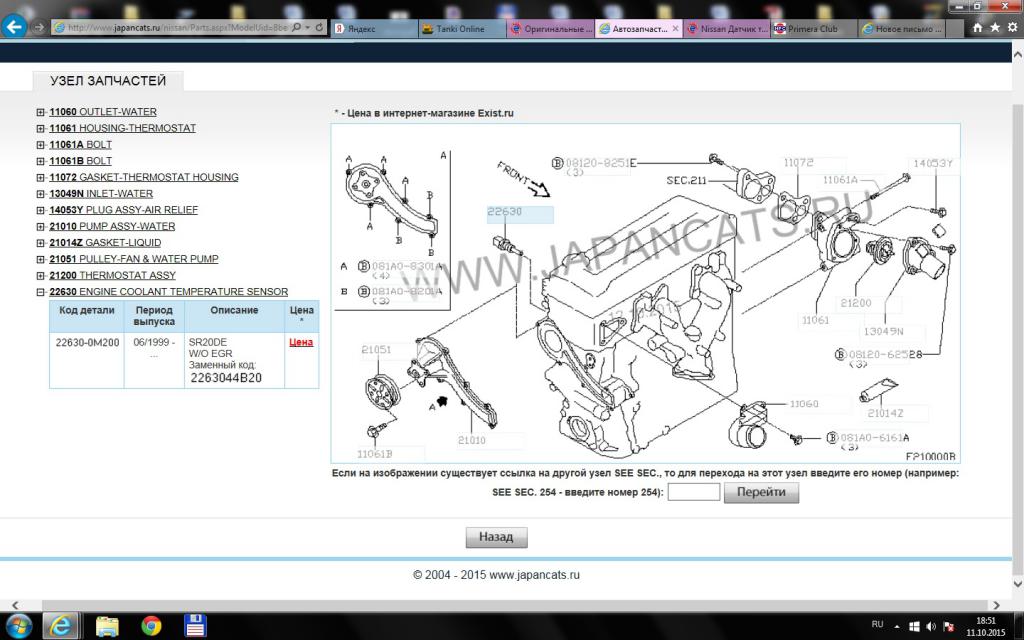Expand the 21051 PULLEY-FAN & WATER PUMP node
This screenshot has height=640, width=1024.
point(40,259)
